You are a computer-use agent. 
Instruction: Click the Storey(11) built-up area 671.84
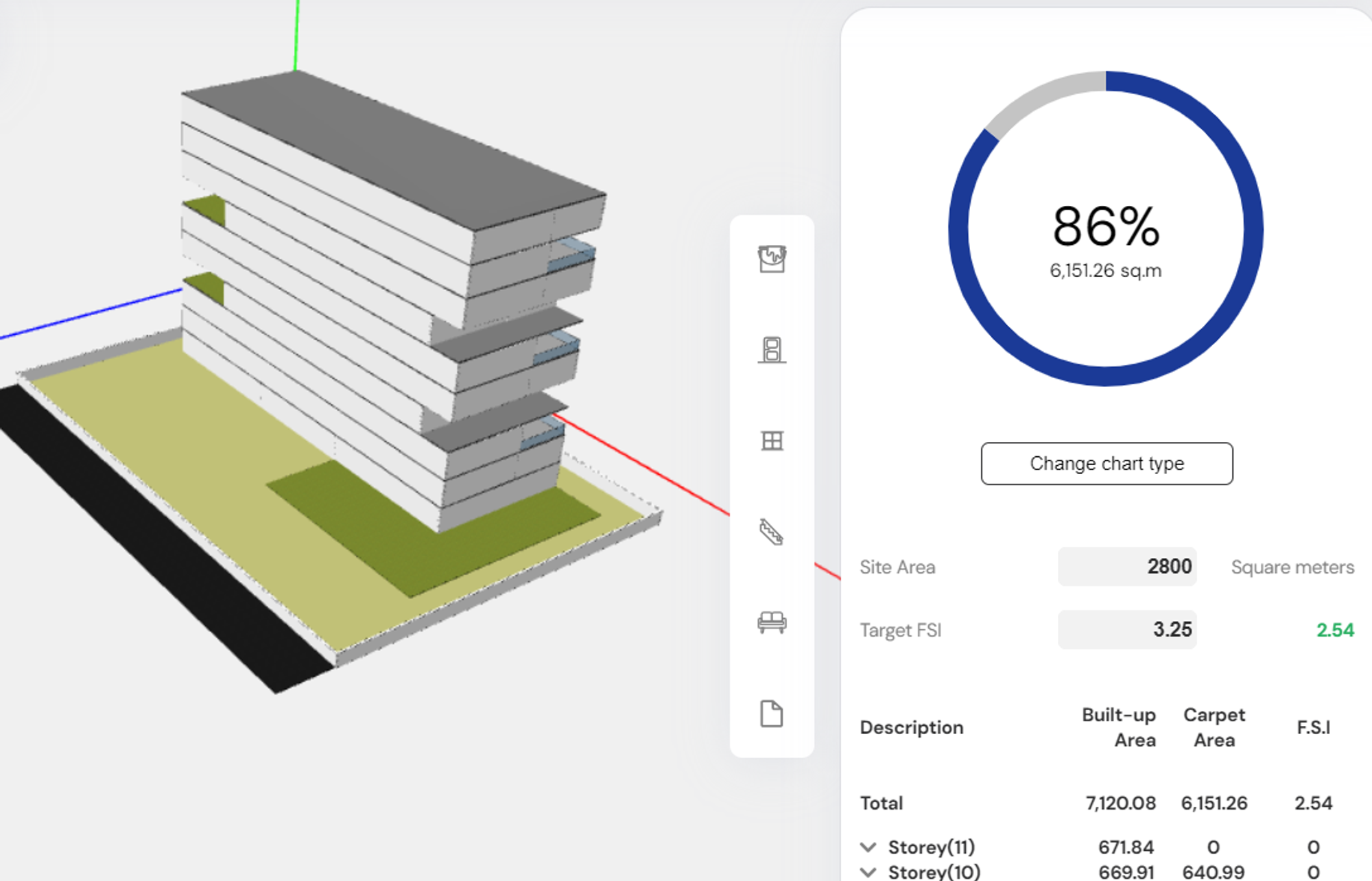[1126, 847]
